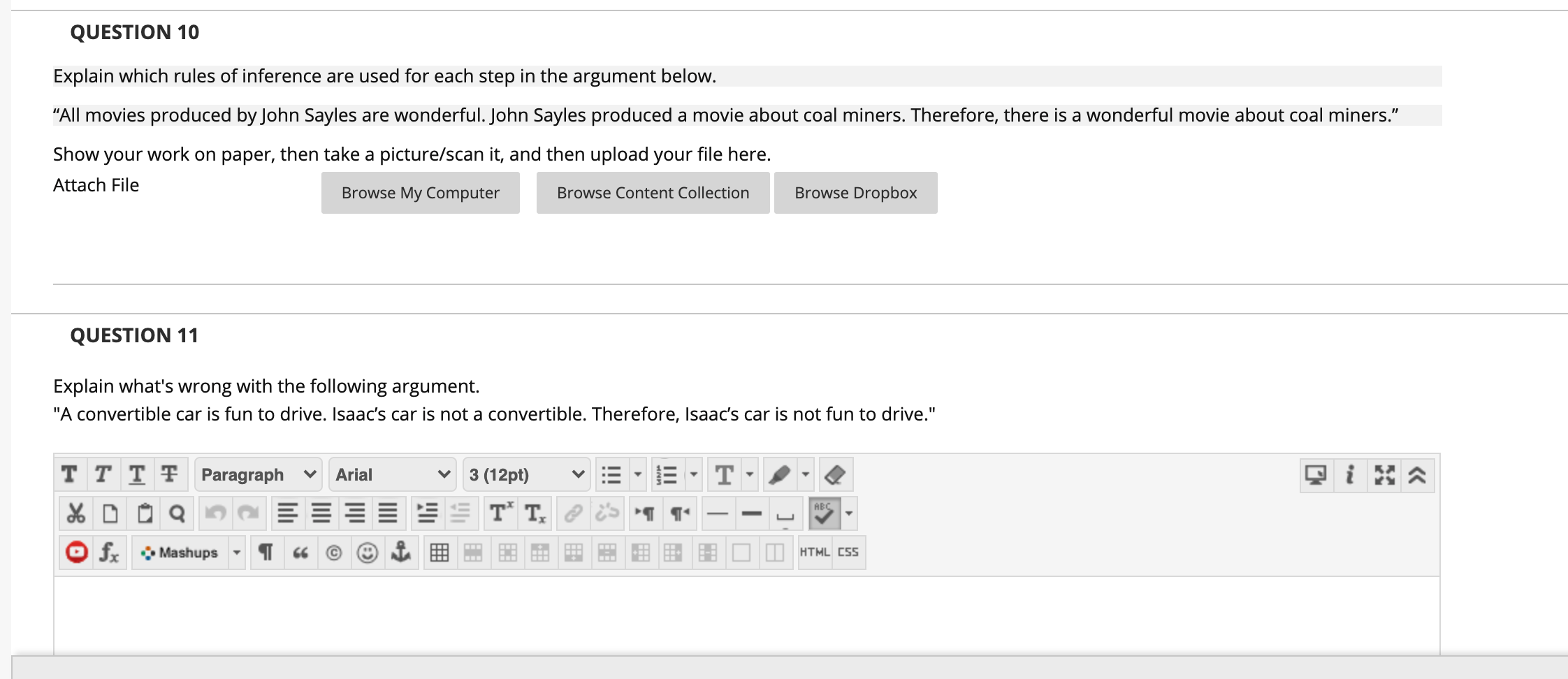
Task: Open the Arial font family dropdown
Action: (x=391, y=474)
